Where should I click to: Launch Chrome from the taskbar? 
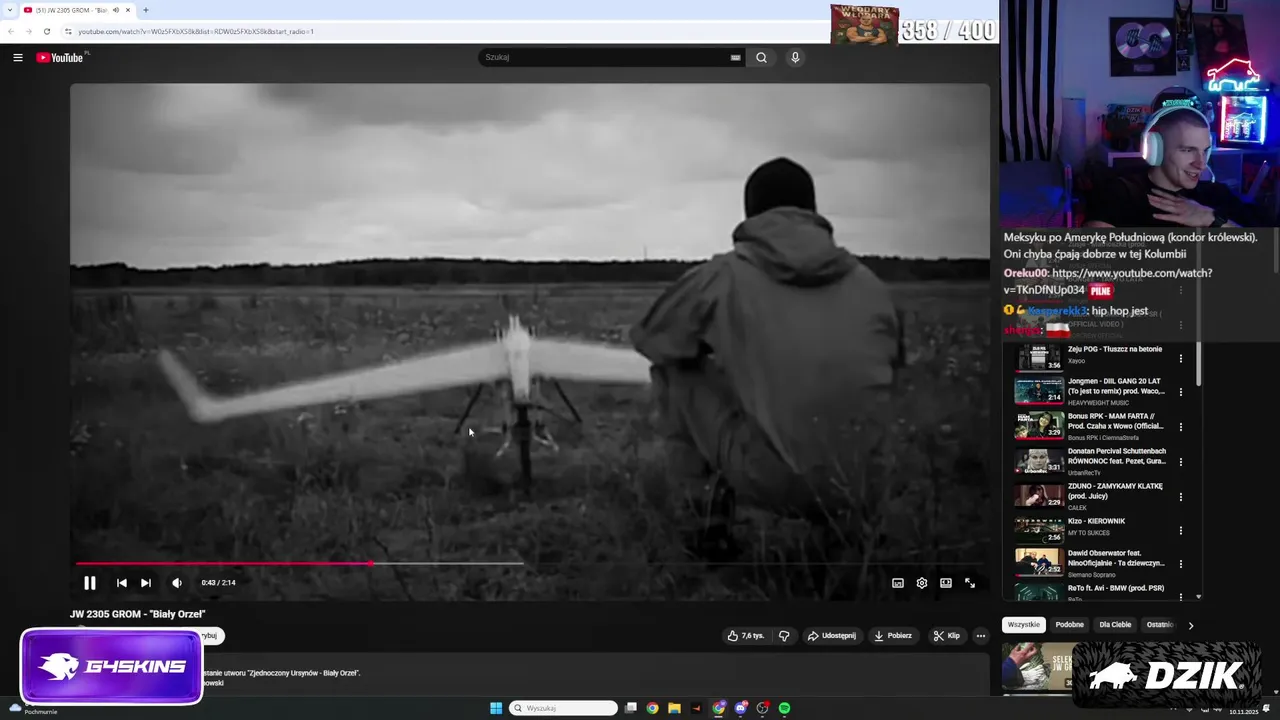pos(653,708)
